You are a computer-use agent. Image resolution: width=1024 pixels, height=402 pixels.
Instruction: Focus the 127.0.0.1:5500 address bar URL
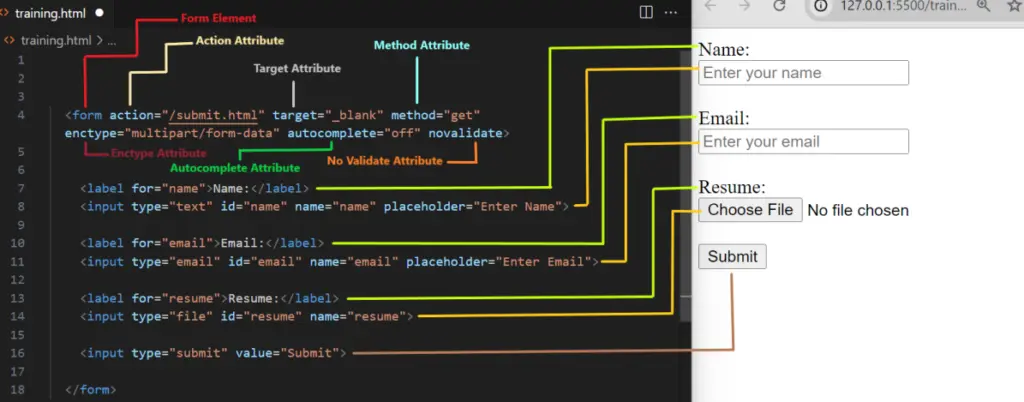point(903,6)
